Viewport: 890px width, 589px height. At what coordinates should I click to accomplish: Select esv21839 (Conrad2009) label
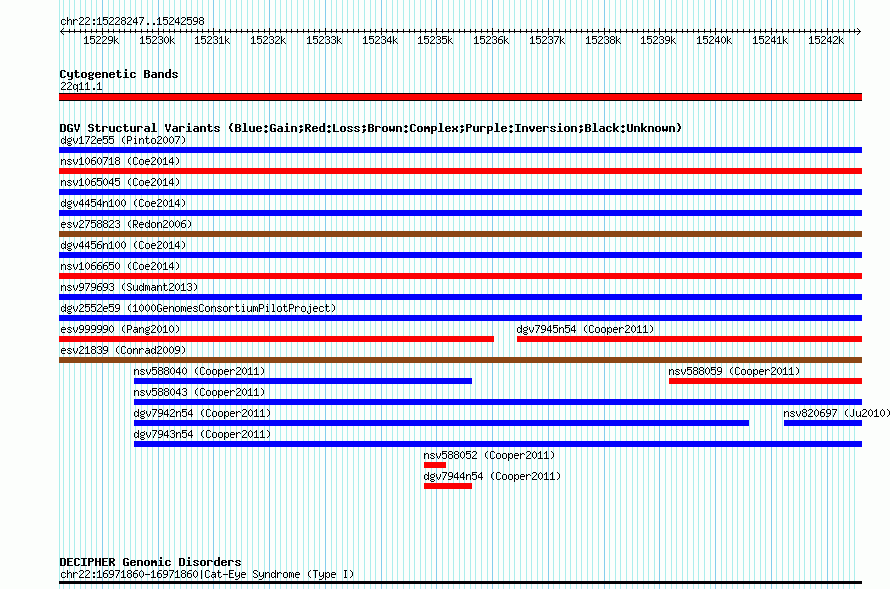123,350
